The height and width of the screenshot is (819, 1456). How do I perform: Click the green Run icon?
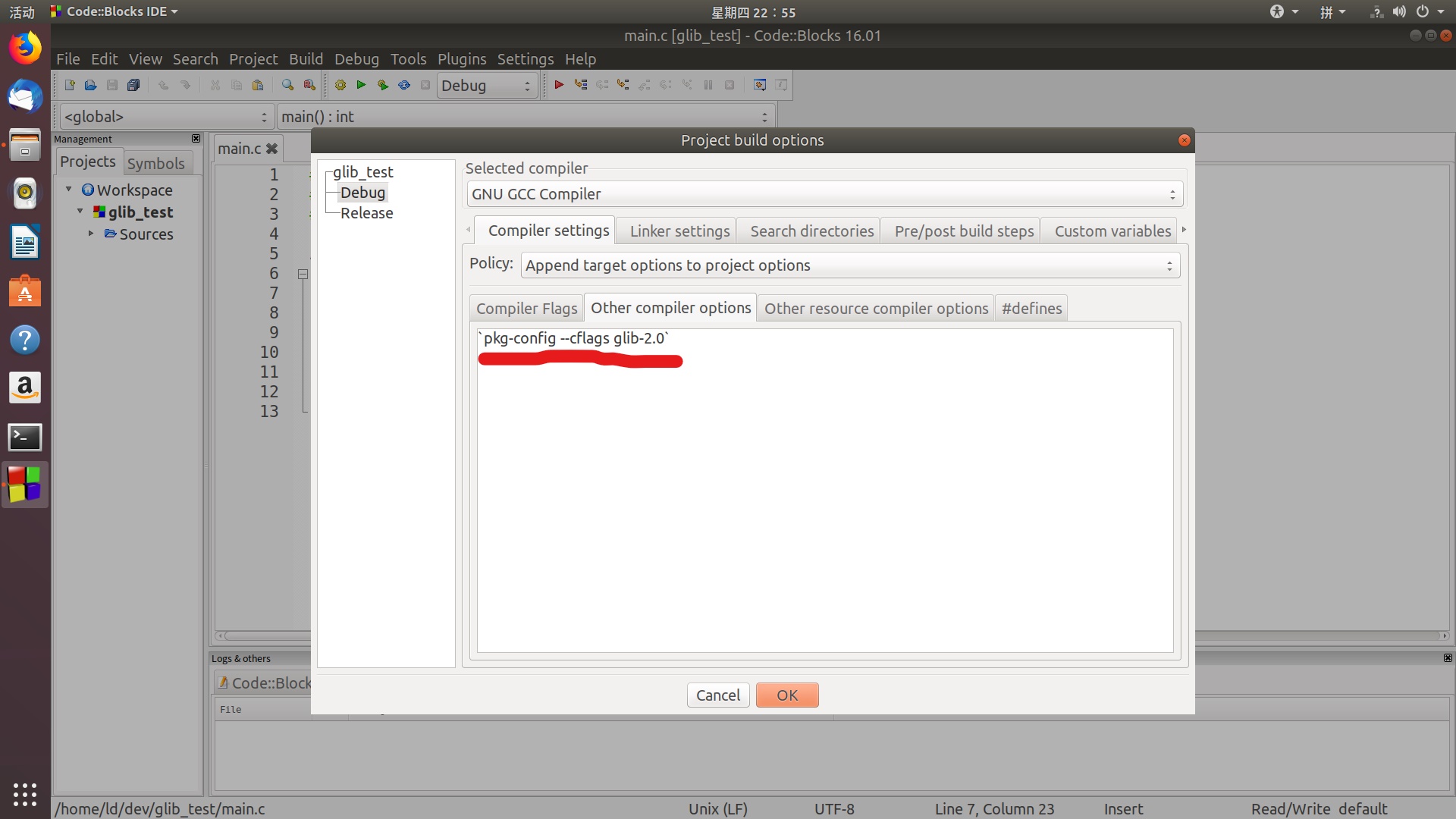tap(362, 85)
